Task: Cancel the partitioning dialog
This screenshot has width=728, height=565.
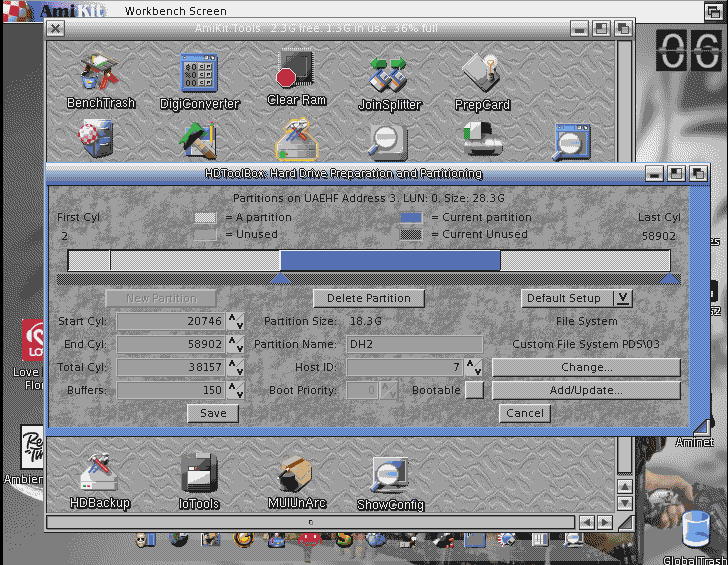Action: coord(525,413)
